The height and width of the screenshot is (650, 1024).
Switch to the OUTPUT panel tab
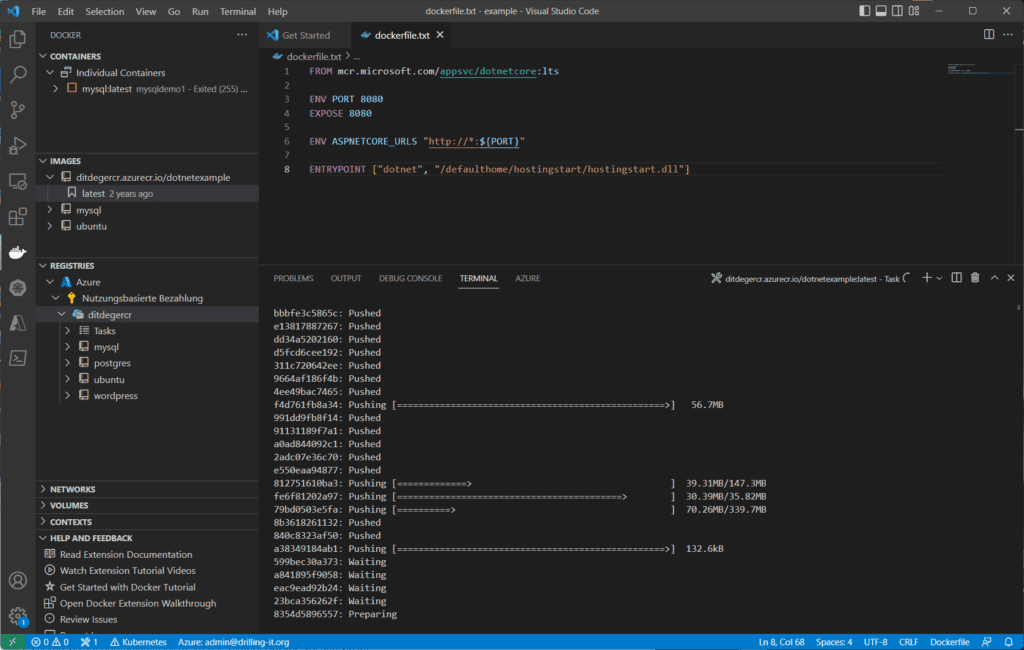[346, 278]
